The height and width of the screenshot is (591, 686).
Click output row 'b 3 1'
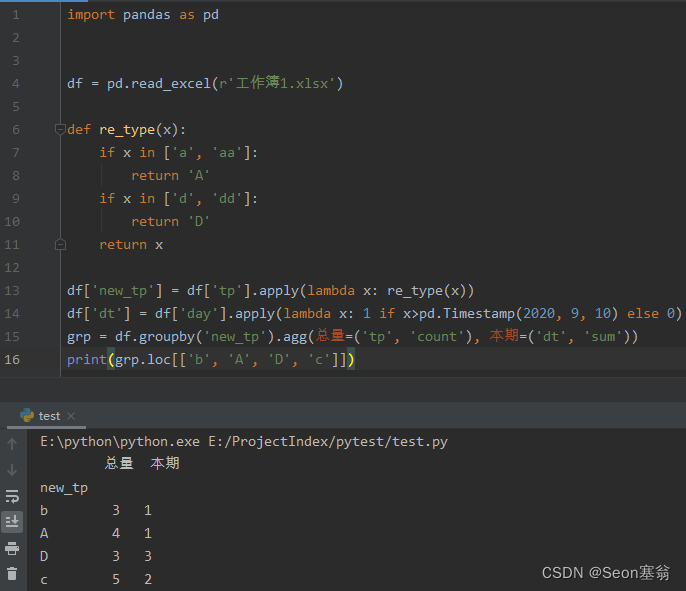[x=96, y=511]
